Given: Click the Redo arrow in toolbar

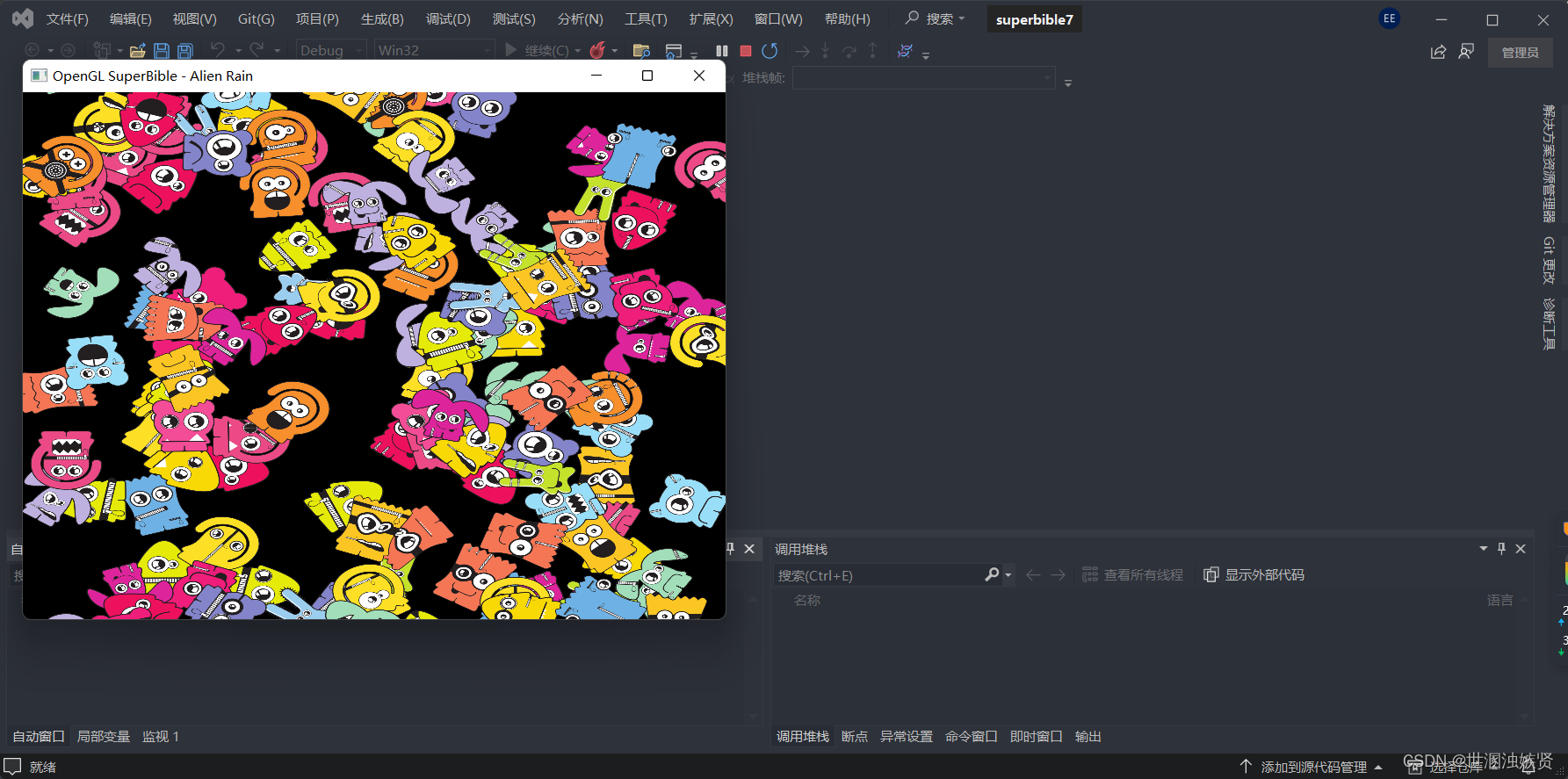Looking at the screenshot, I should pyautogui.click(x=257, y=50).
